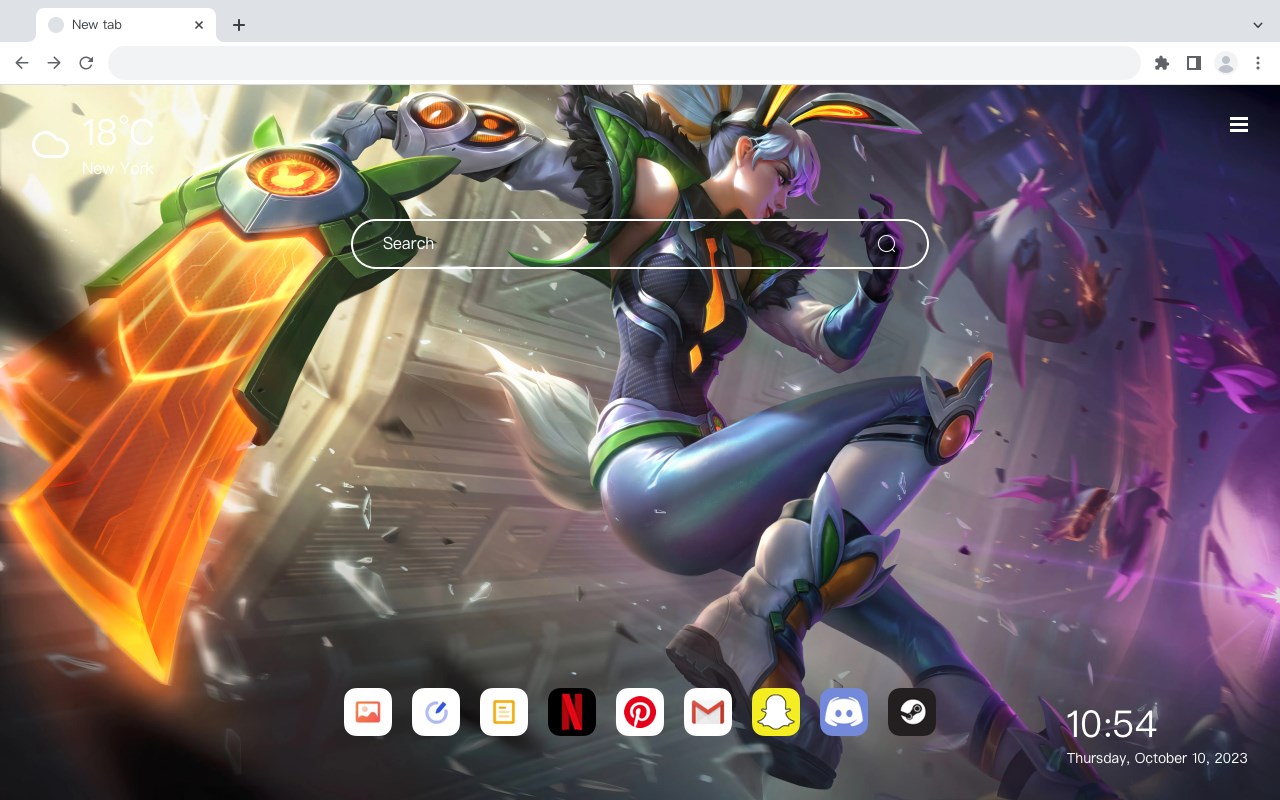Screen dimensions: 1280x800
Task: Expand the tab search chevron
Action: pyautogui.click(x=1258, y=25)
